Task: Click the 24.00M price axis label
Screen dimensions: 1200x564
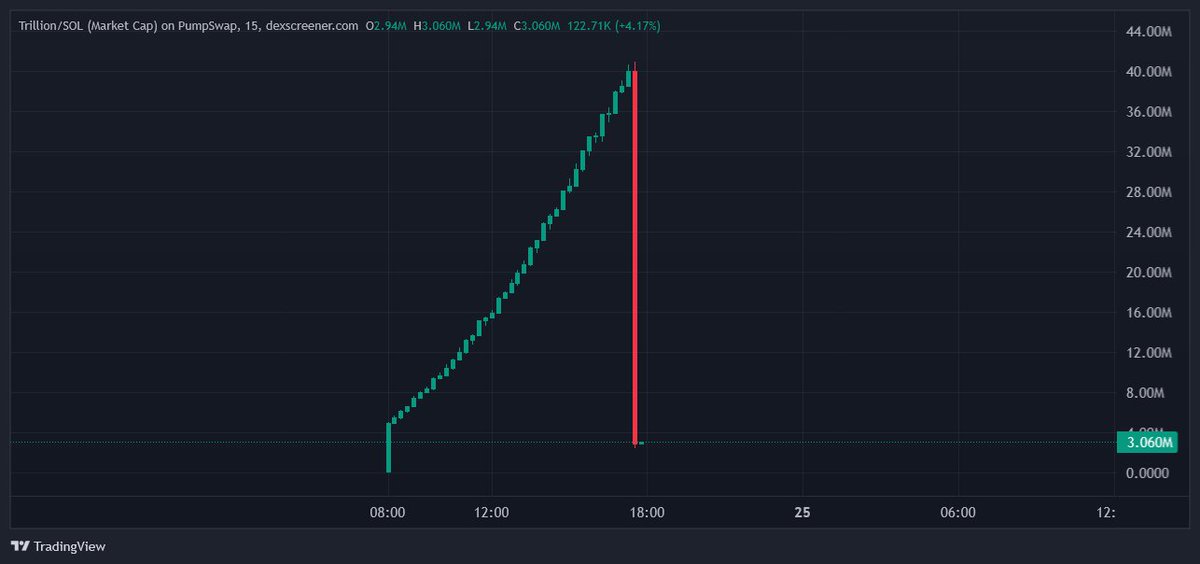Action: 1148,232
